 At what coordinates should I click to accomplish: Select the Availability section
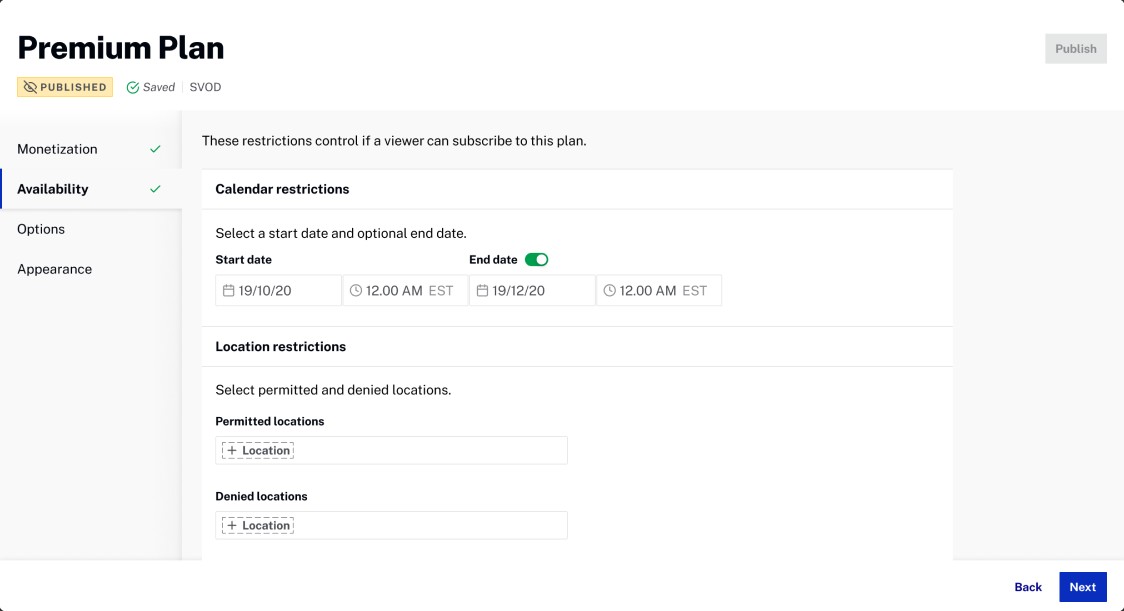(91, 189)
